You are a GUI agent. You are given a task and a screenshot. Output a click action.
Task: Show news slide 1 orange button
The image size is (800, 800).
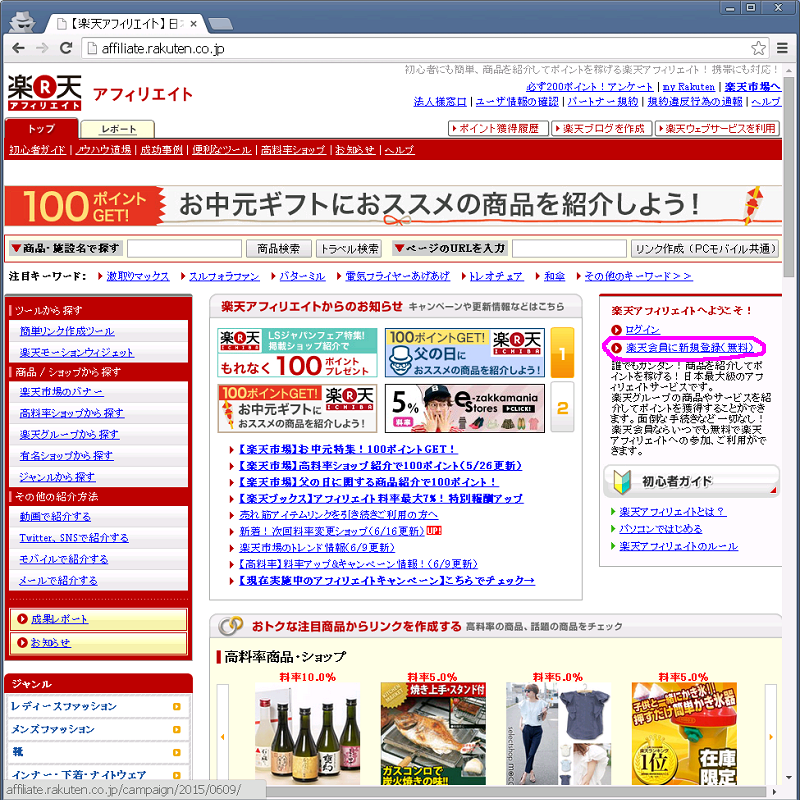(x=562, y=353)
